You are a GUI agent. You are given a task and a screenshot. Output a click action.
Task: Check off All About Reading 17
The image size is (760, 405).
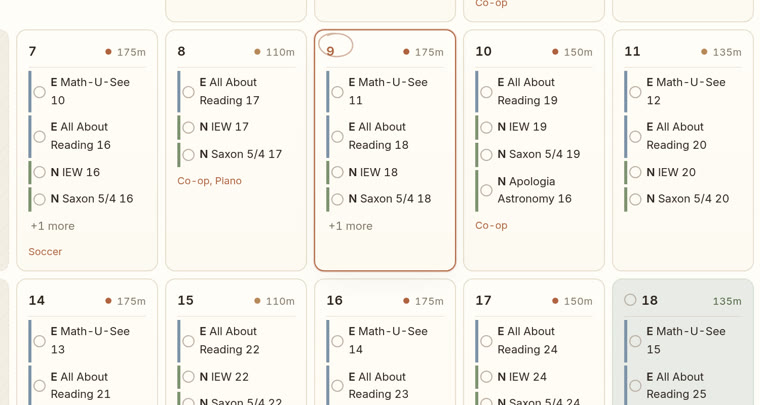click(x=189, y=92)
